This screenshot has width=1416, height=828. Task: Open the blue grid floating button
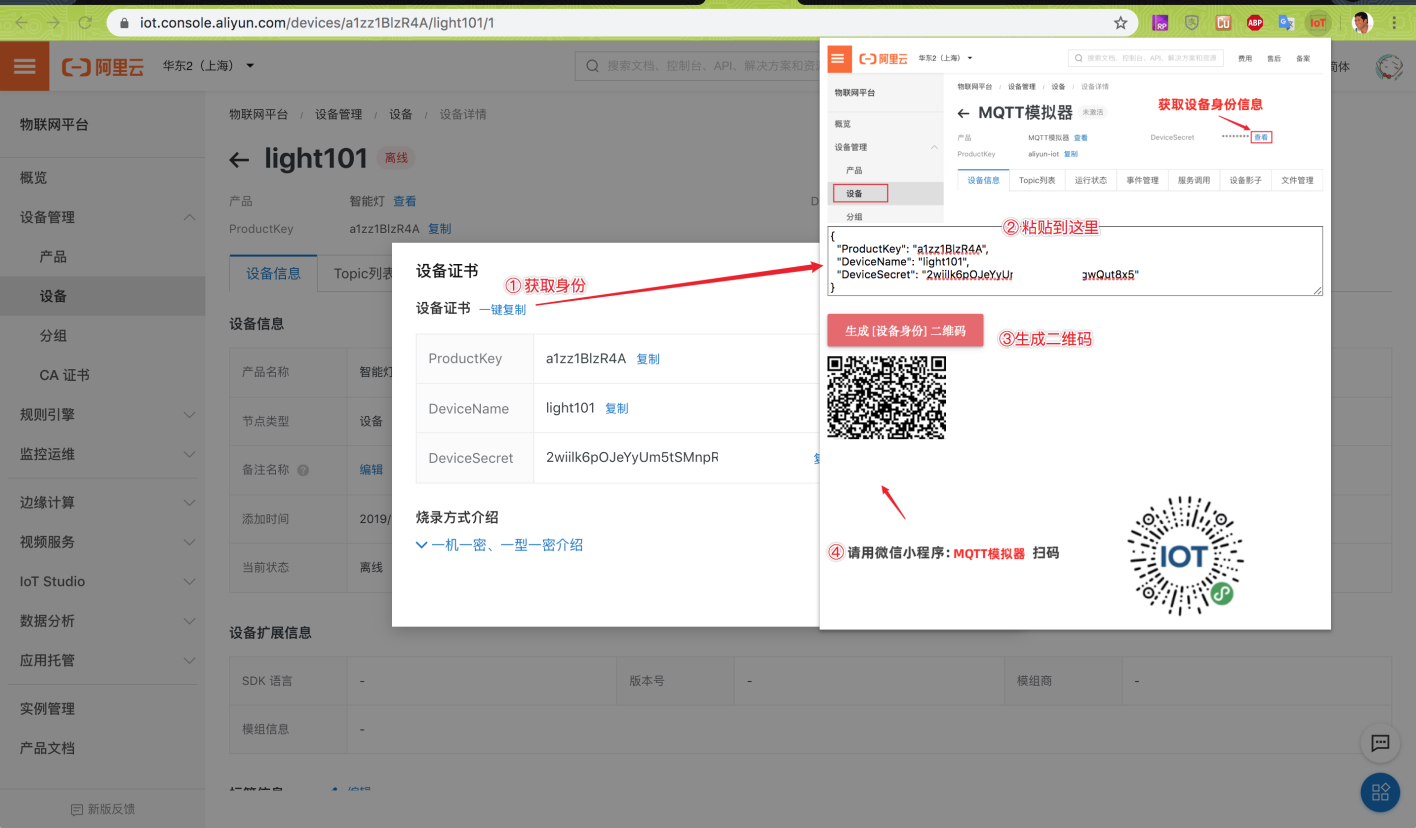tap(1381, 792)
